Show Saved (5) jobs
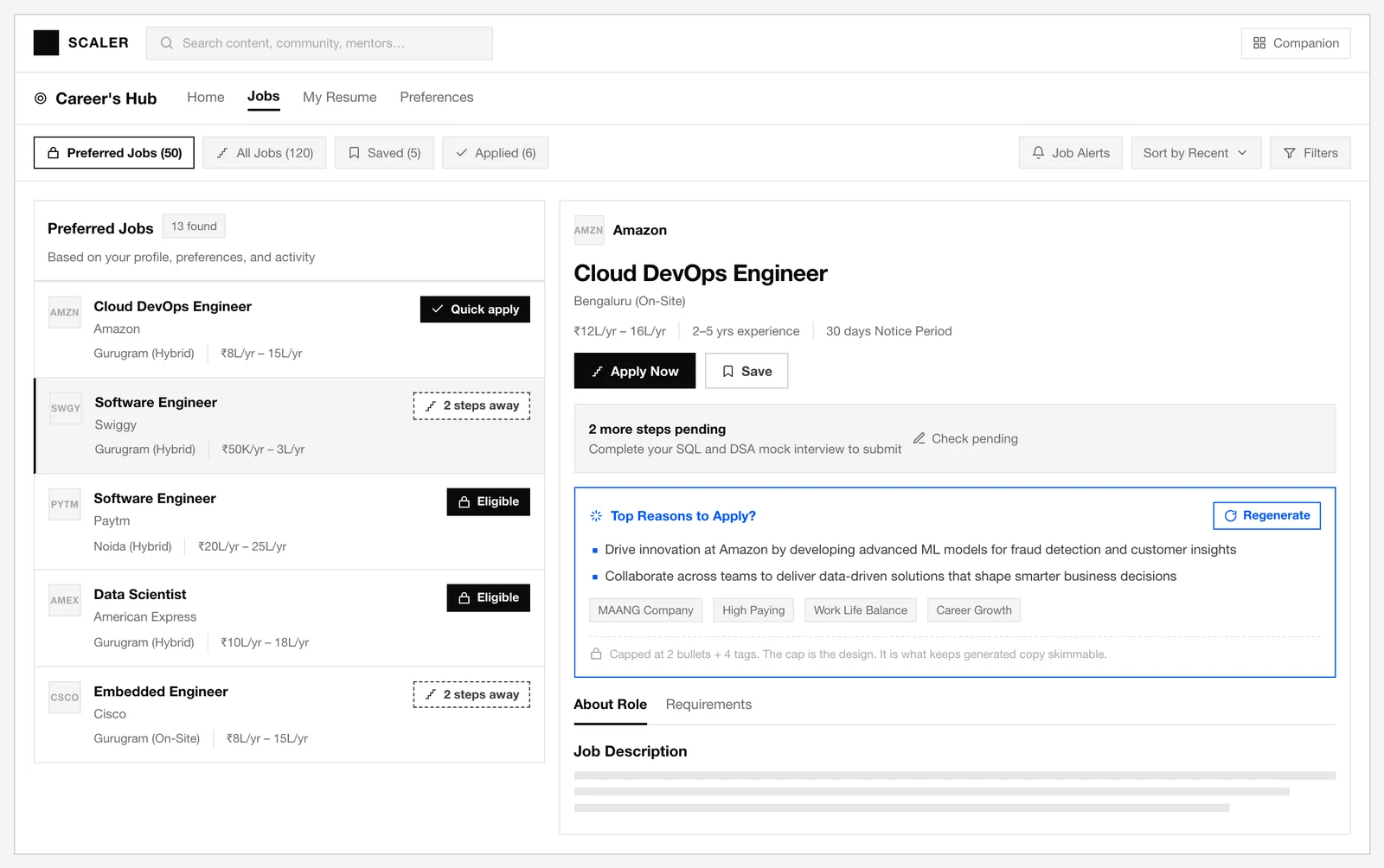Screen dimensions: 1384x868 384,153
